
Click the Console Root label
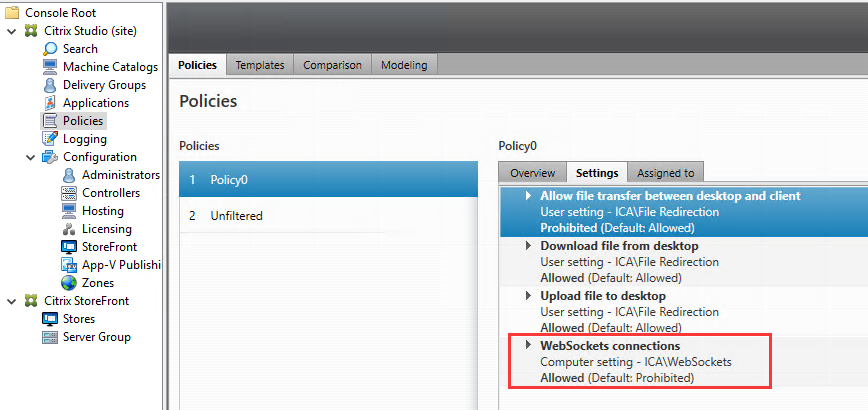point(60,13)
